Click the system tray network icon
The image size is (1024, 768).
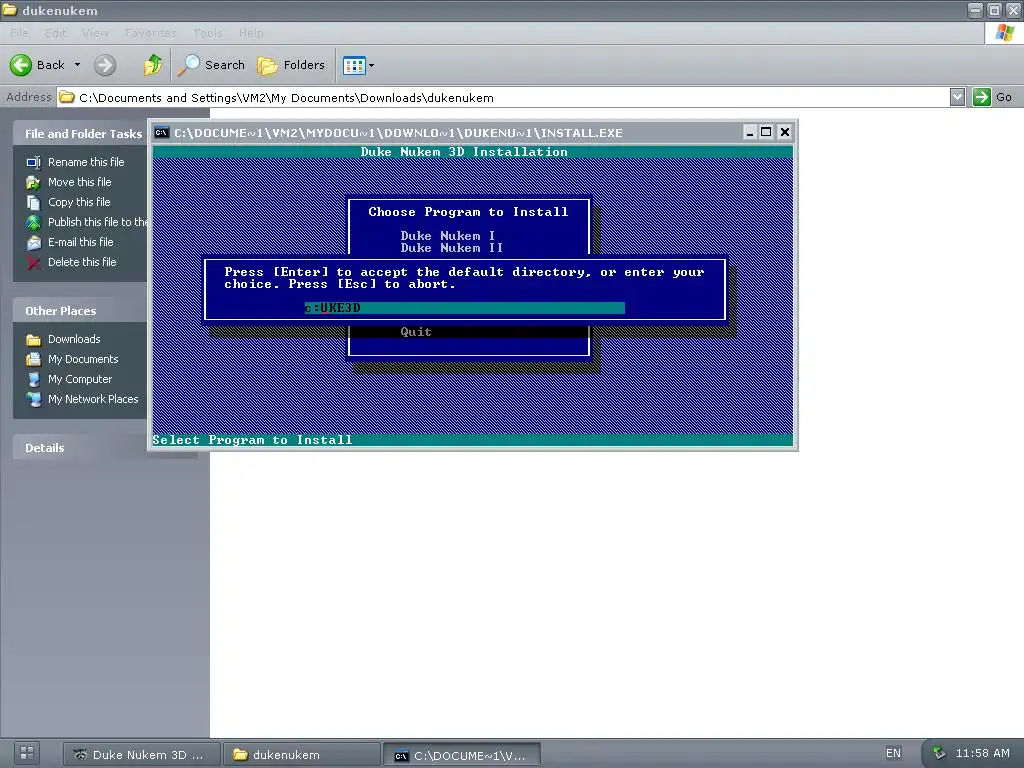[939, 753]
